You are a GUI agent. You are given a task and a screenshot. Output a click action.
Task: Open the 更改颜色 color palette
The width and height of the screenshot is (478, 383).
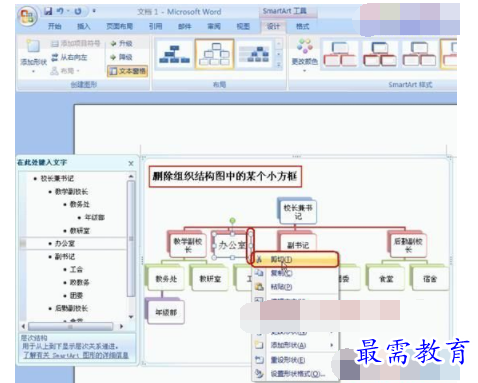[304, 55]
